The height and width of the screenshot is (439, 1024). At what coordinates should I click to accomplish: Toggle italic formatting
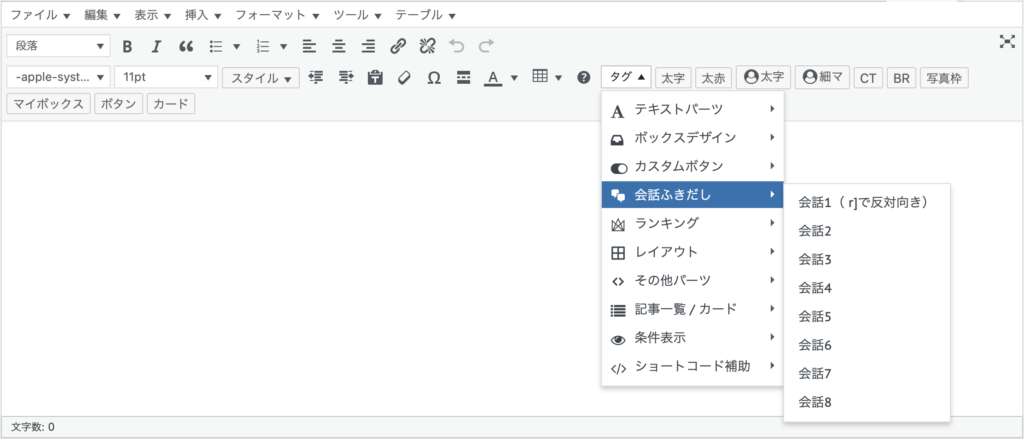coord(156,46)
